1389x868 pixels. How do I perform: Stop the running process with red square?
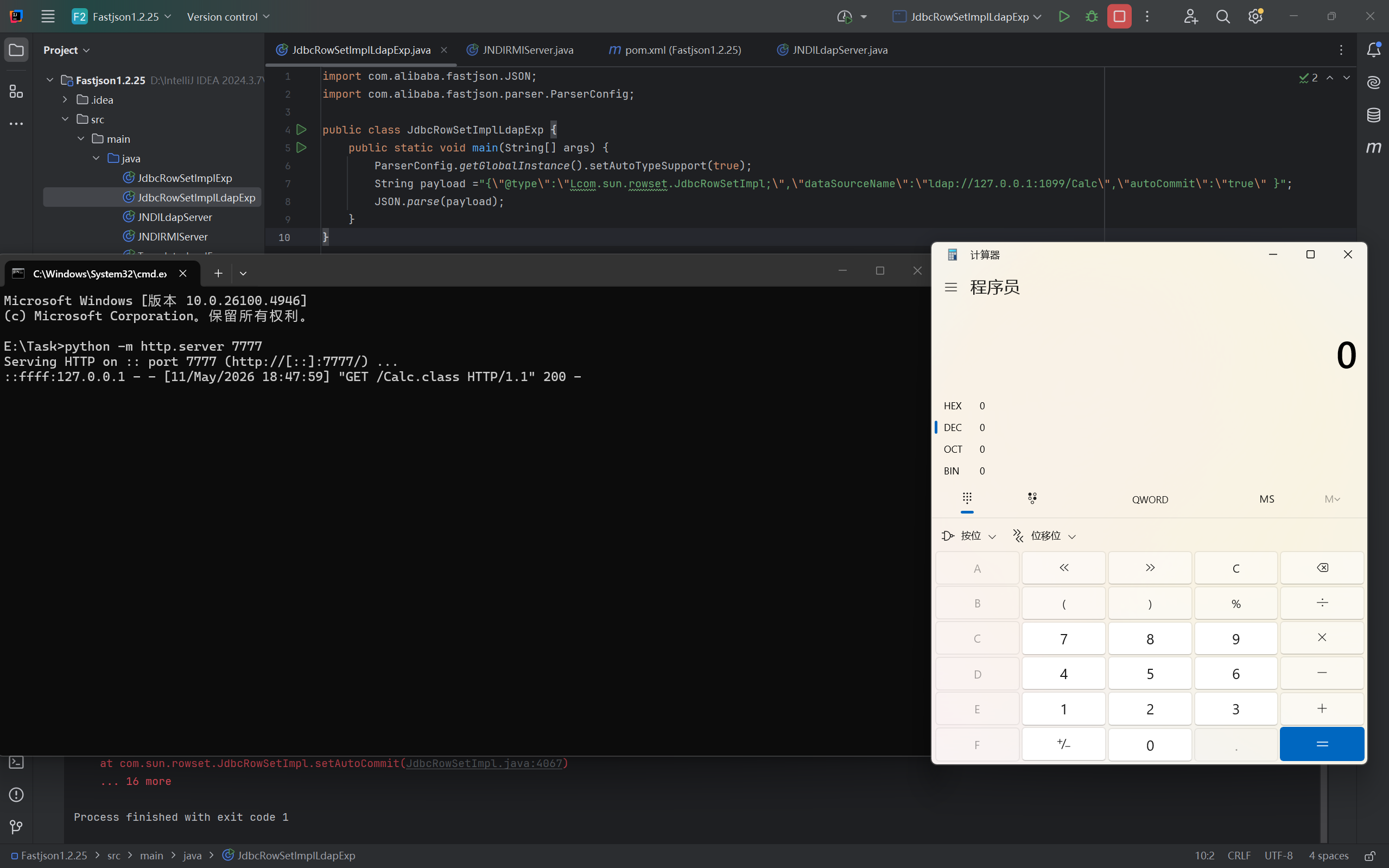(1119, 17)
